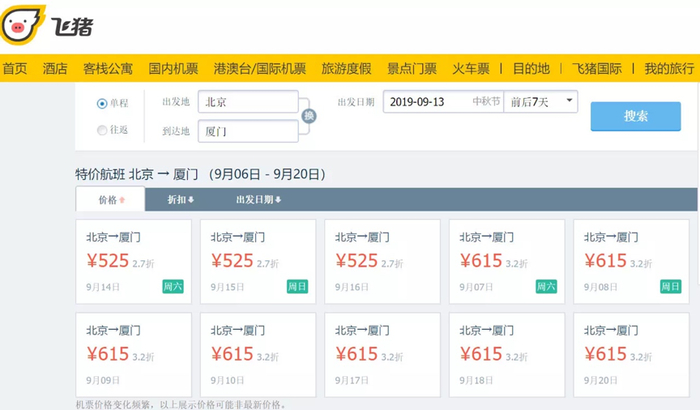Screen dimensions: 700x410
Task: Click the 周六 badge on 9月07日 card
Action: pos(546,286)
